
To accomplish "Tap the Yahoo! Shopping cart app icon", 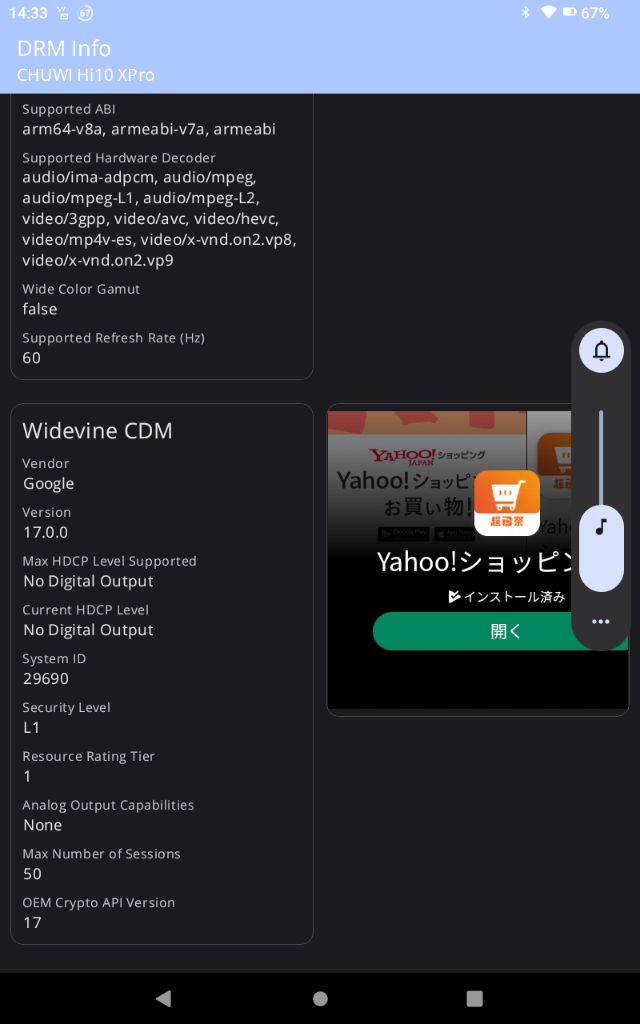I will click(x=507, y=503).
